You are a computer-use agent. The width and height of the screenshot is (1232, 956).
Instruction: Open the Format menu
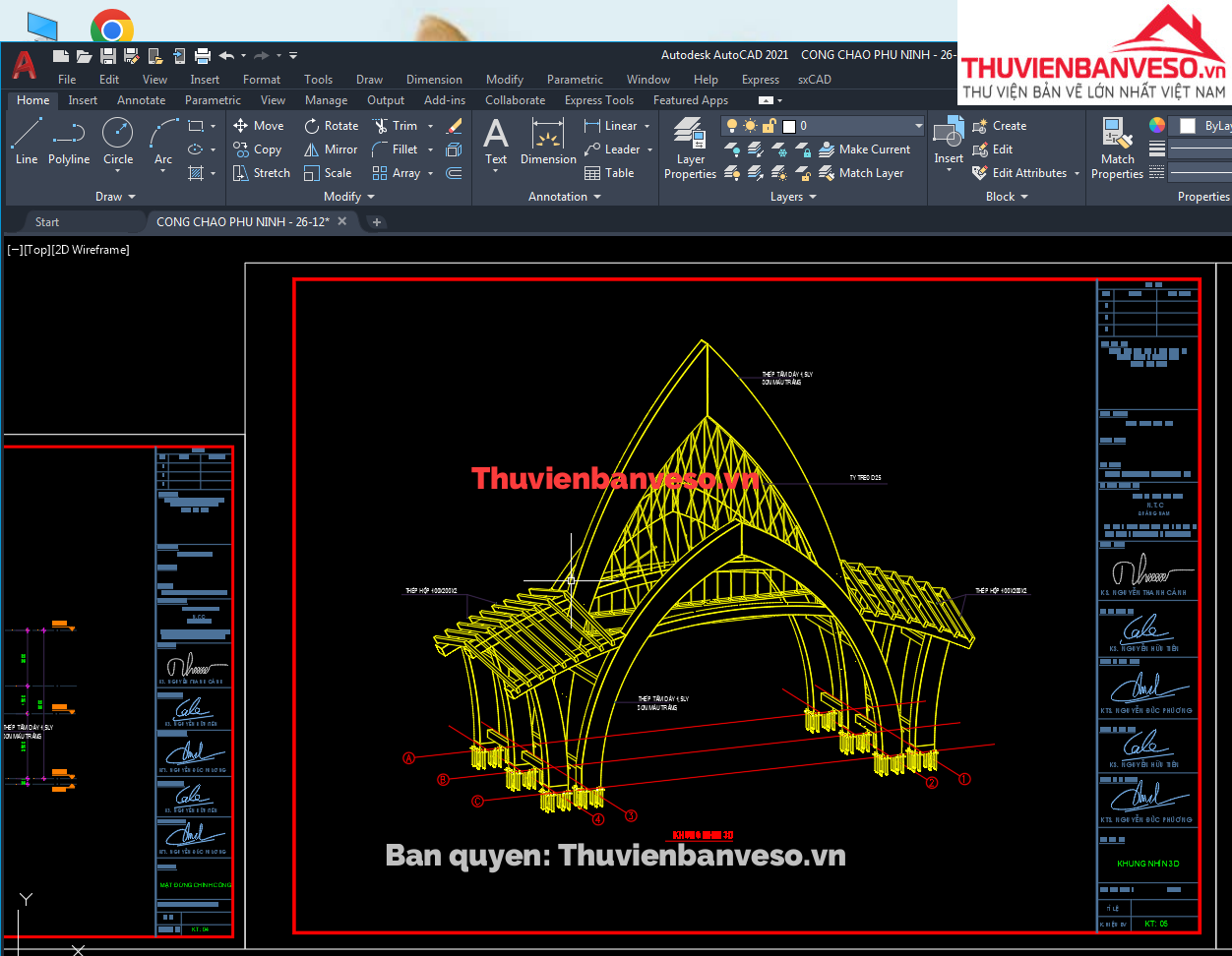coord(262,80)
